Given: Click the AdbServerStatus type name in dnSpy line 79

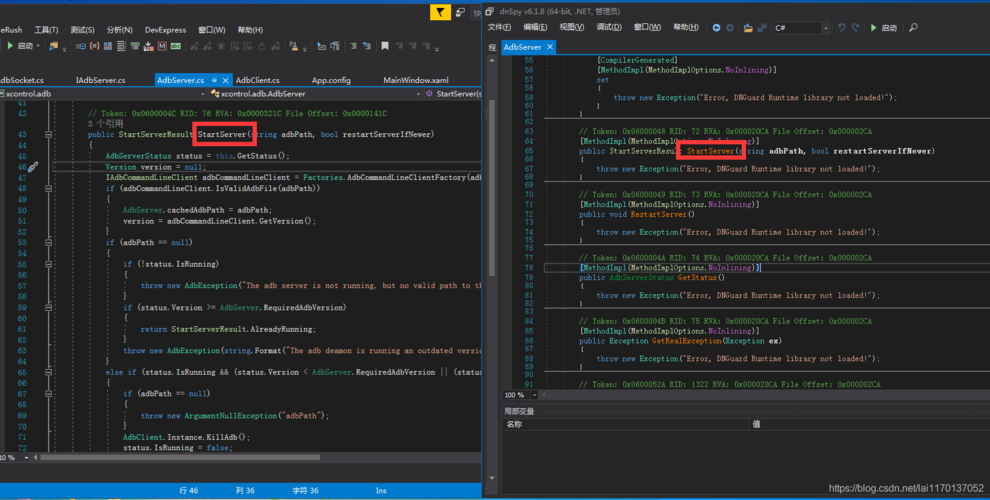Looking at the screenshot, I should (641, 278).
